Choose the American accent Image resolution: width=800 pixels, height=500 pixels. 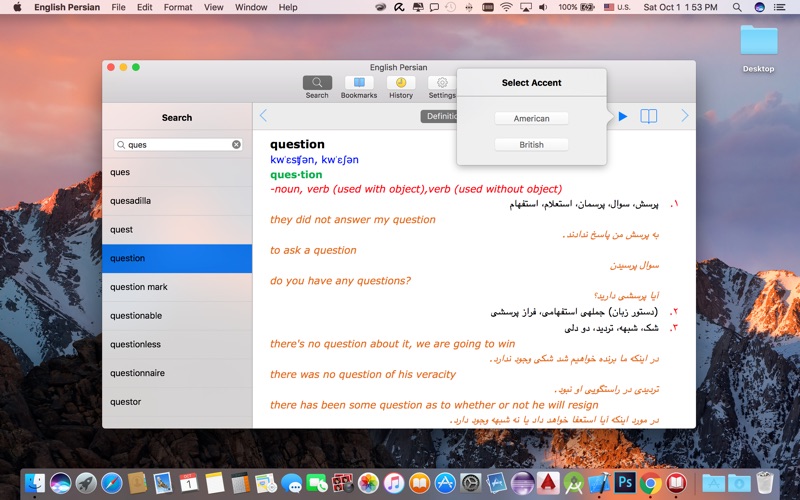[531, 118]
